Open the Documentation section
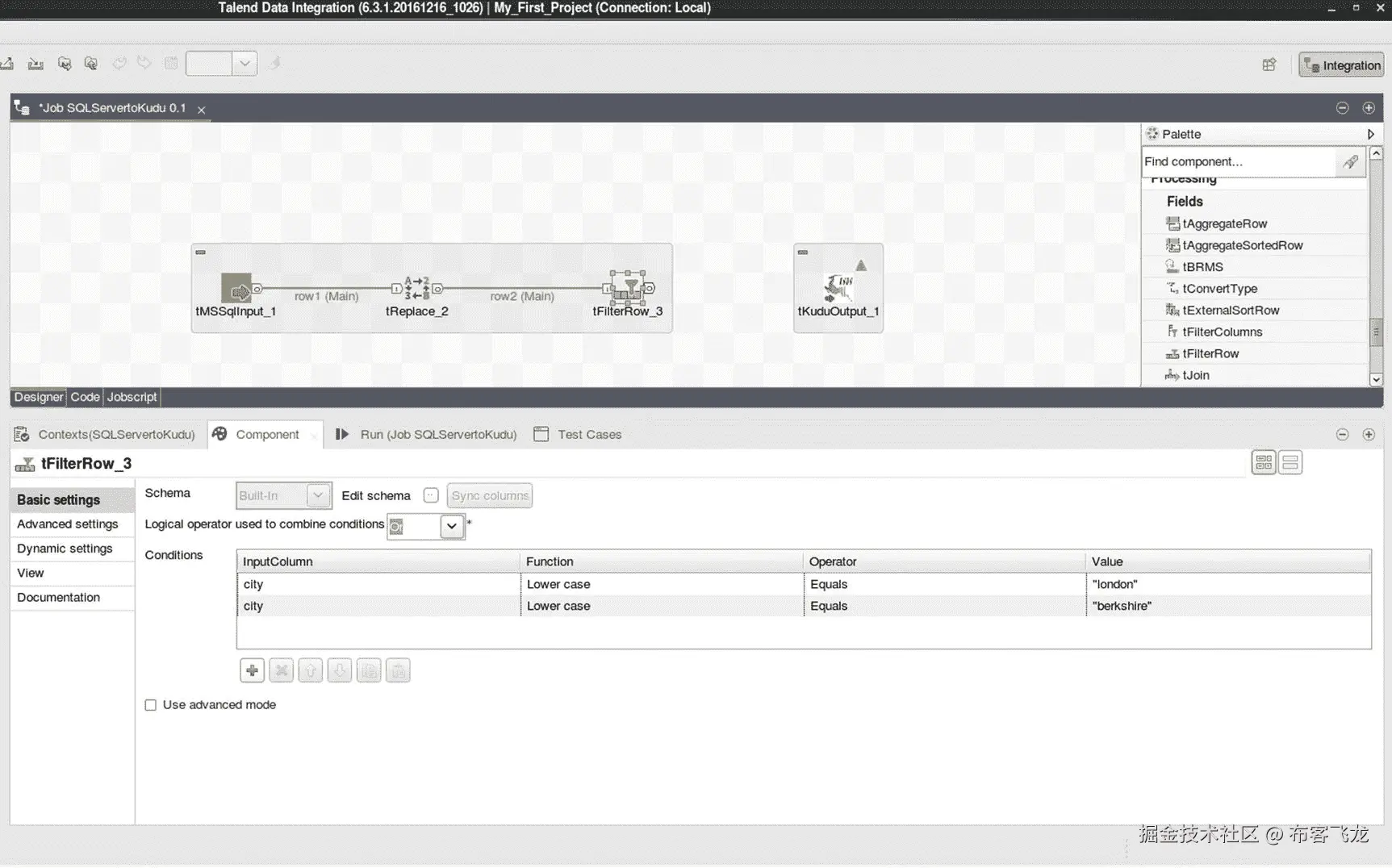 pos(73,598)
